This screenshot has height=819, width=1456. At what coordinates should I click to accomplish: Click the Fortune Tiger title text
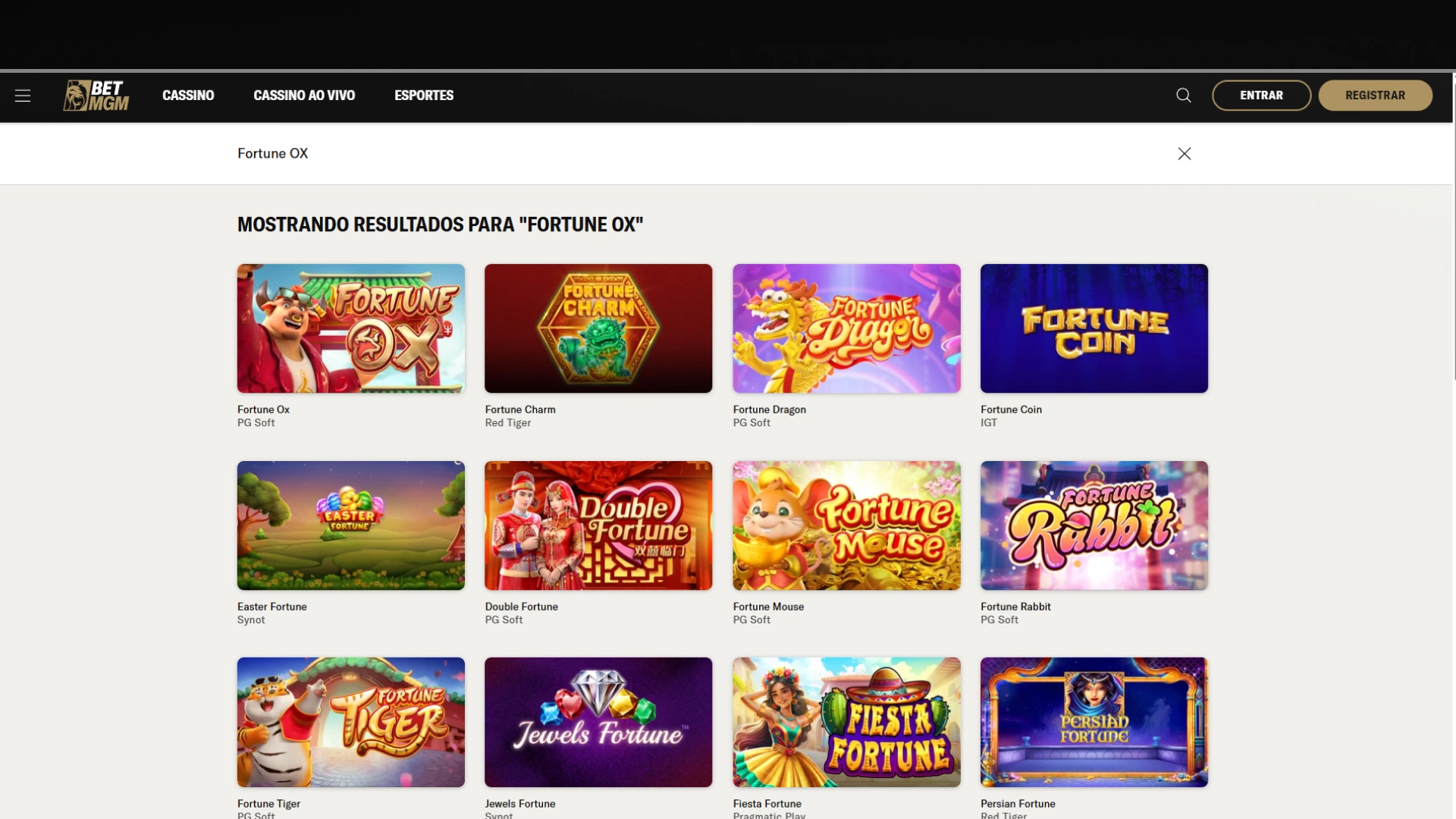pos(268,804)
